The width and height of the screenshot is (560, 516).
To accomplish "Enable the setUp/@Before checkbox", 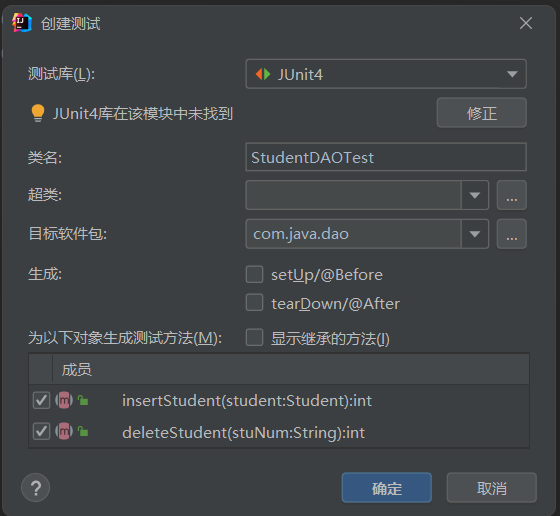I will click(254, 274).
